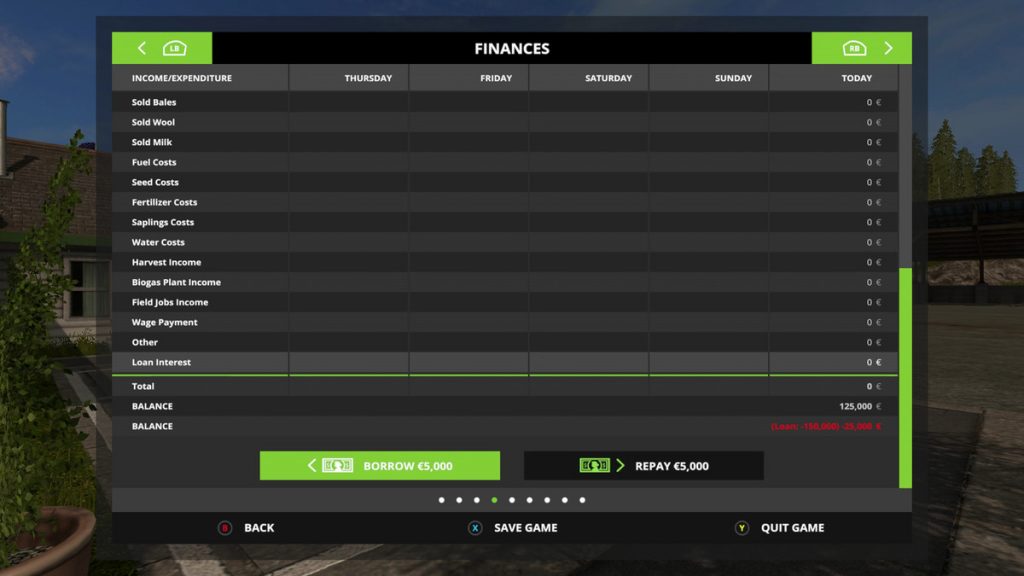Screen dimensions: 1024x576
Task: Click the red B controller icon
Action: tap(225, 528)
